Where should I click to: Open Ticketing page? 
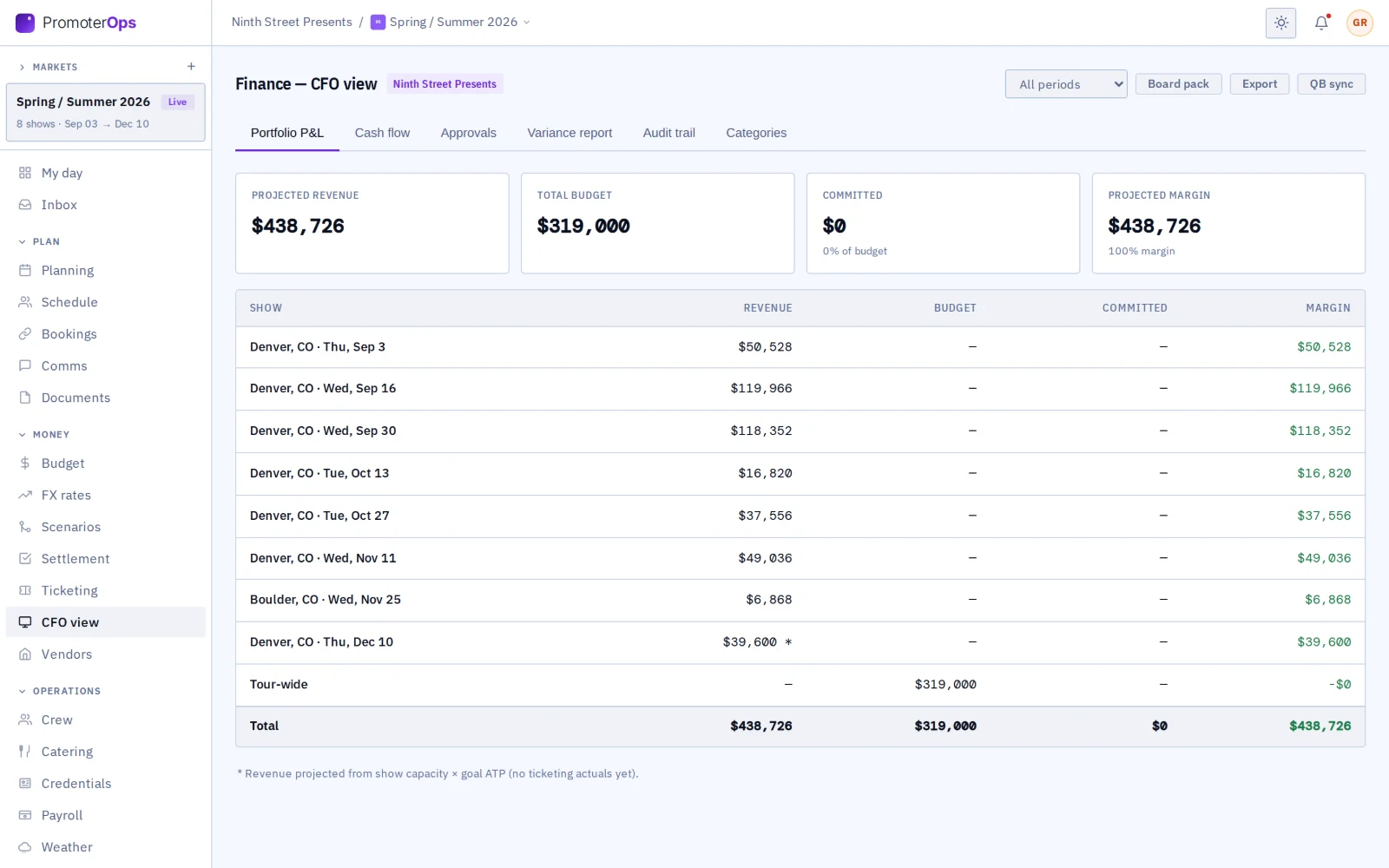pos(106,591)
